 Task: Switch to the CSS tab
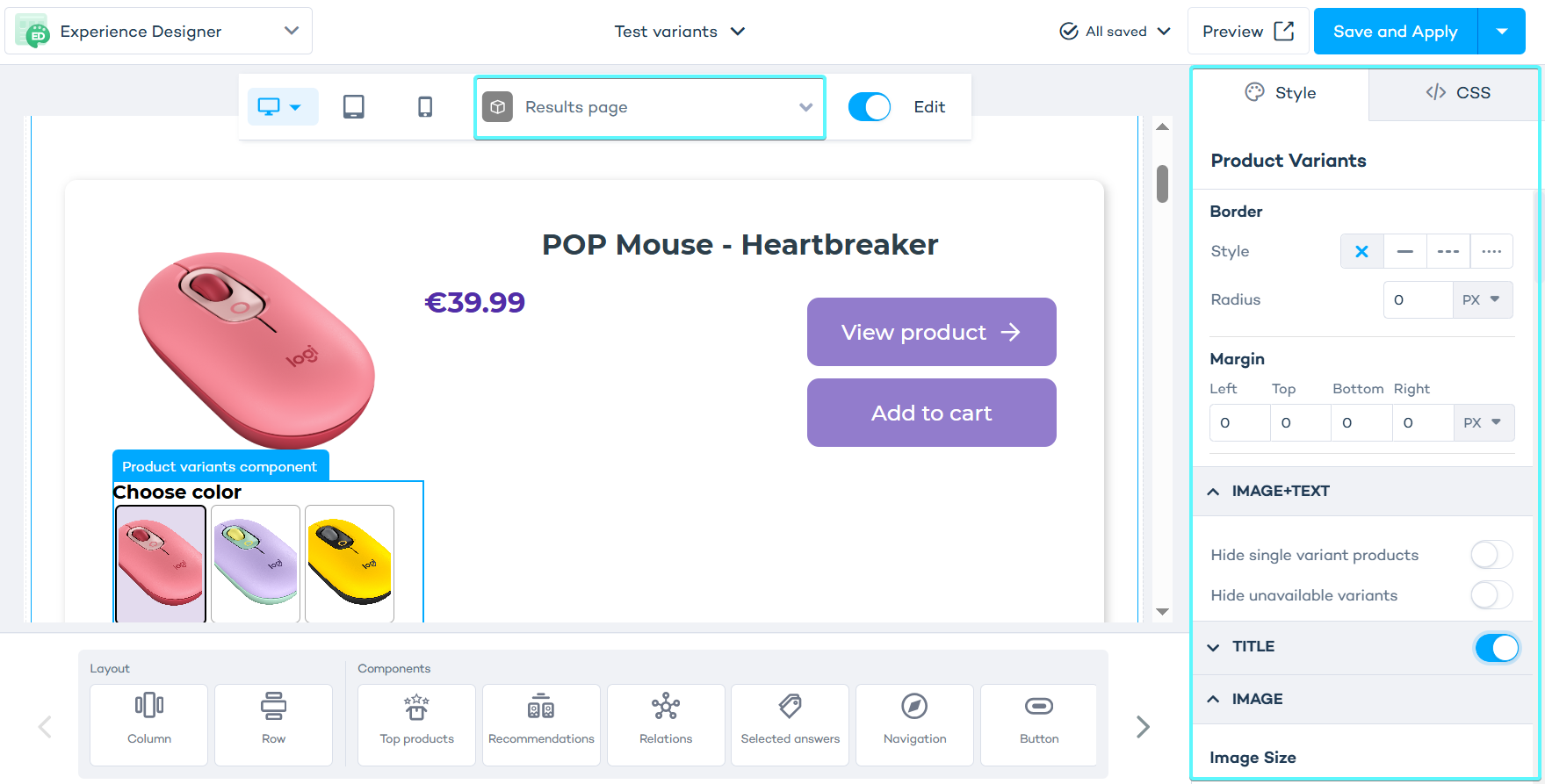pos(1457,93)
